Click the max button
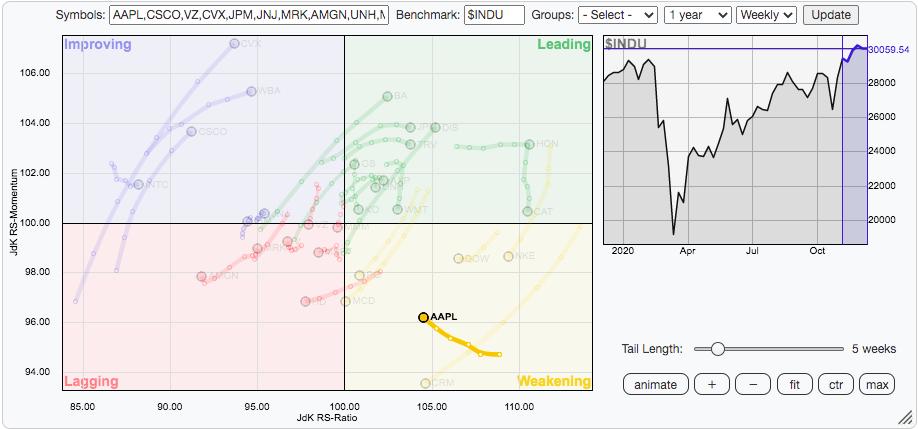This screenshot has width=918, height=429. 877,385
